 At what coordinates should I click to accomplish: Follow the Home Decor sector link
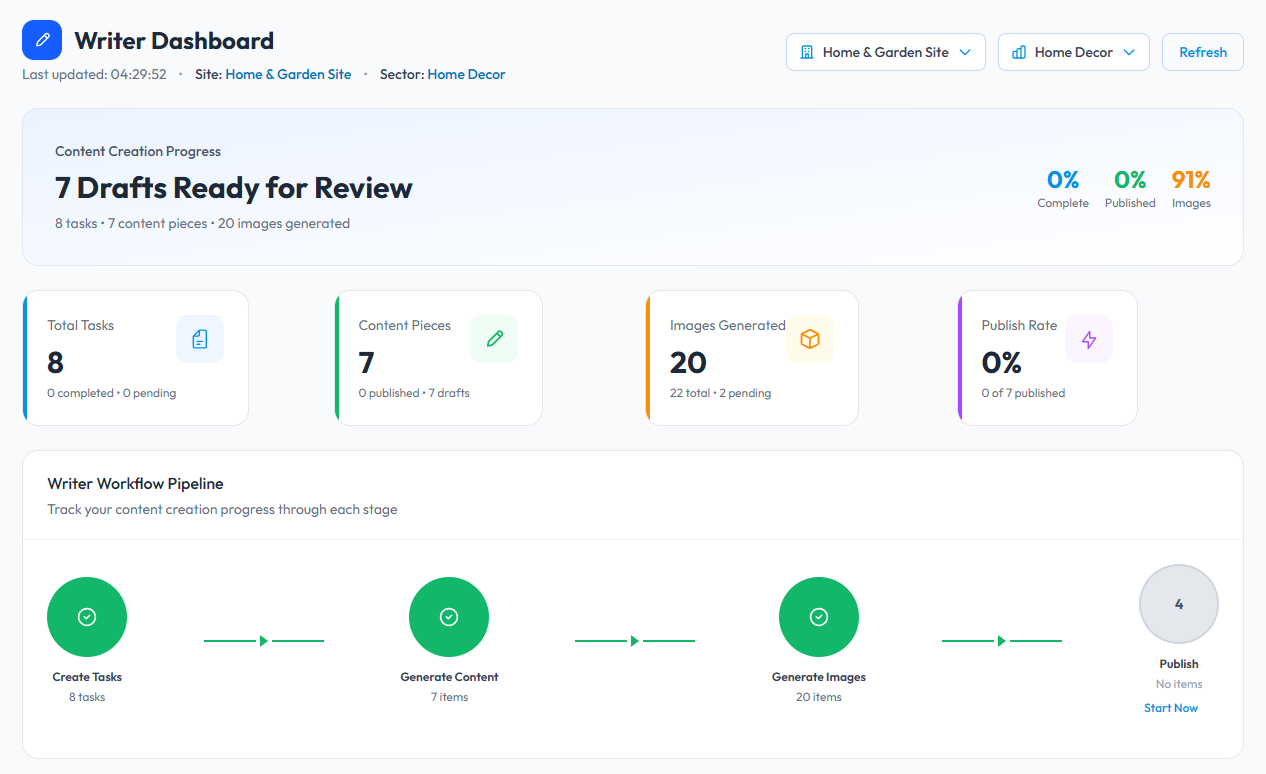466,74
